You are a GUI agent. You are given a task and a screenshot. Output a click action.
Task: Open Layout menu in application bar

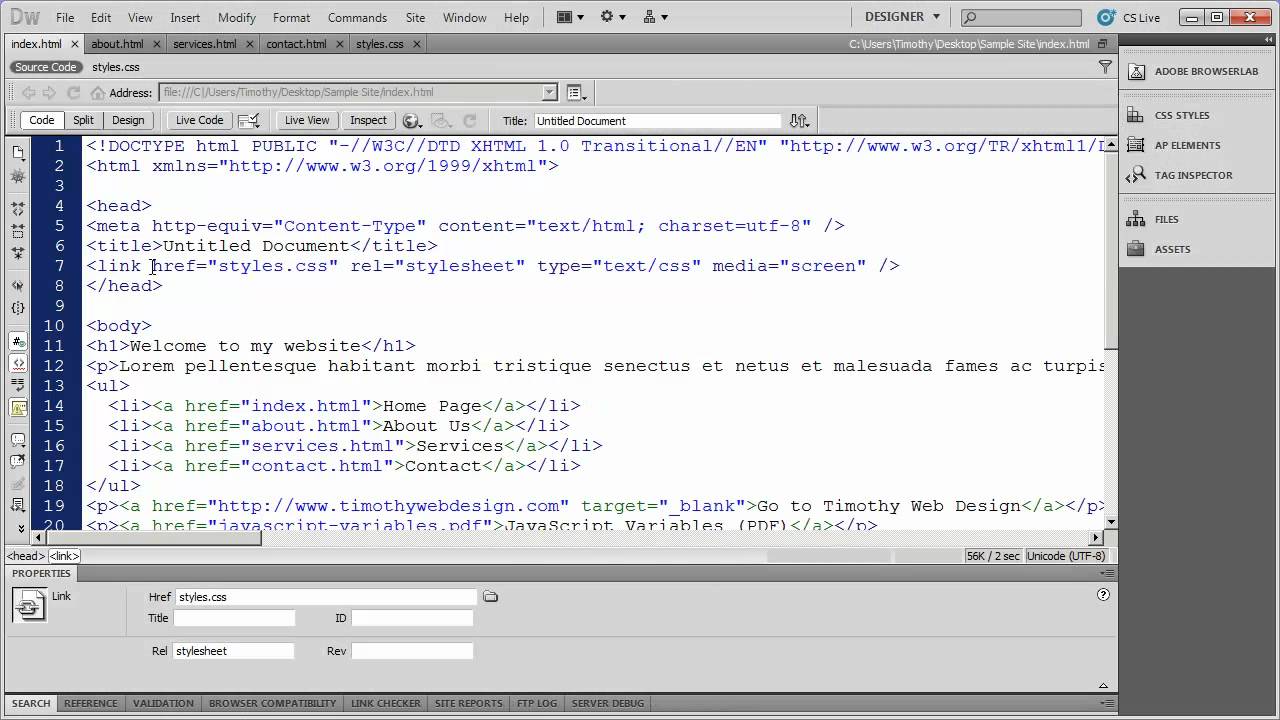coord(569,17)
